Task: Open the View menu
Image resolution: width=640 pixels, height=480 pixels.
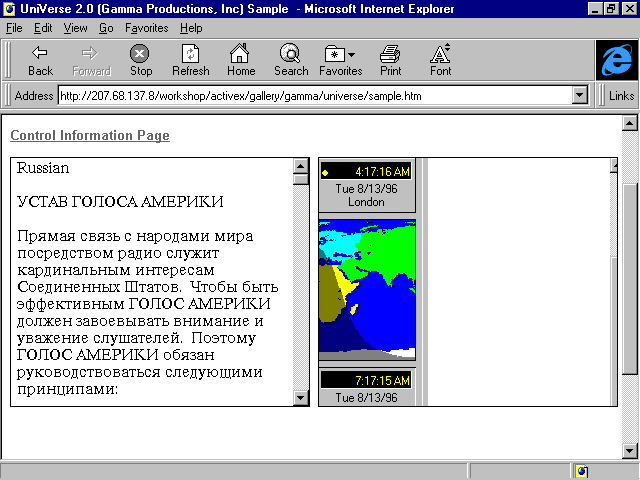Action: (x=76, y=28)
